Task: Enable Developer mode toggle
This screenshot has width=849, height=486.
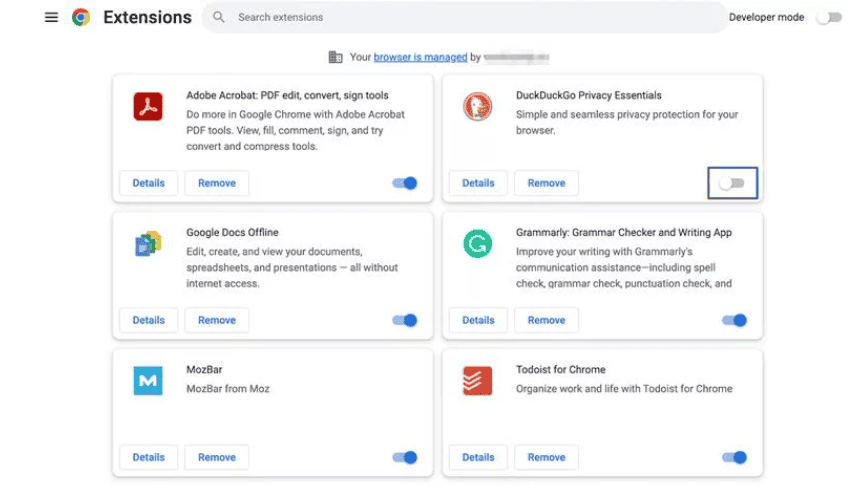Action: pyautogui.click(x=828, y=17)
